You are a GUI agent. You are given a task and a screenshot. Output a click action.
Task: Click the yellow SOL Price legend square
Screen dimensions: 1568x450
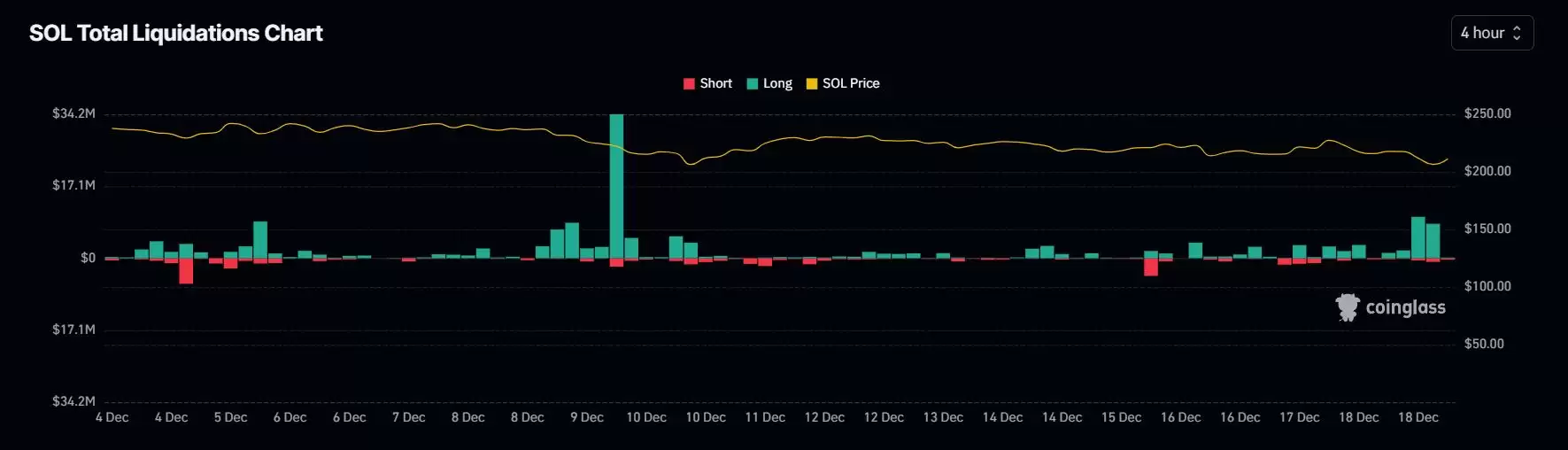click(812, 84)
